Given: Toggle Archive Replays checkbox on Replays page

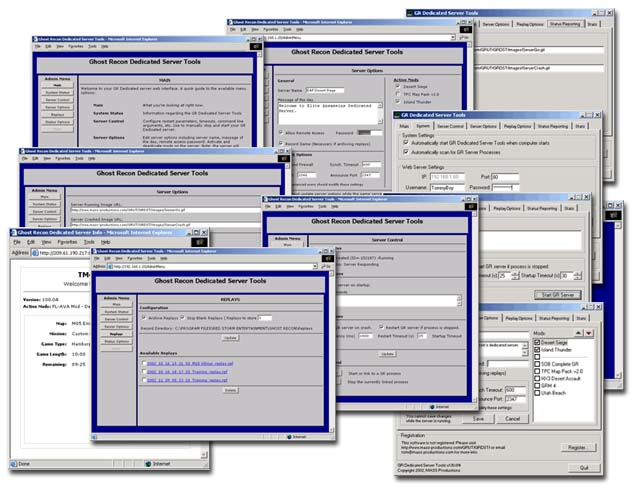Looking at the screenshot, I should tap(144, 318).
